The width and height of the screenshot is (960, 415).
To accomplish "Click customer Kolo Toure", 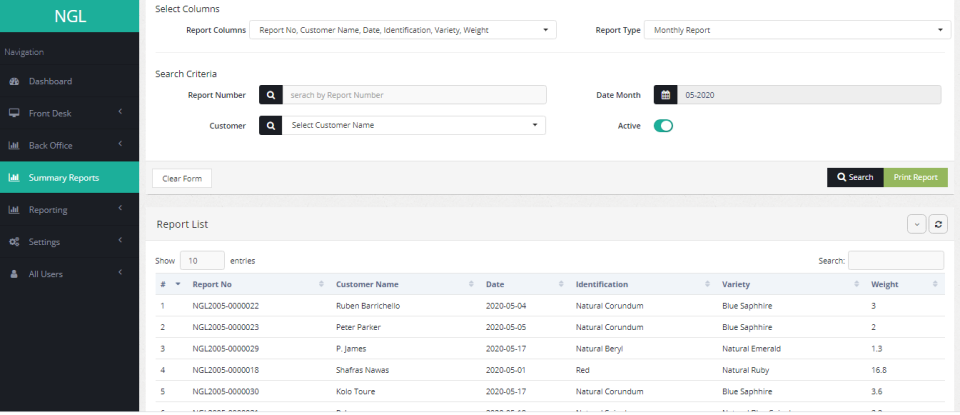I will (356, 392).
